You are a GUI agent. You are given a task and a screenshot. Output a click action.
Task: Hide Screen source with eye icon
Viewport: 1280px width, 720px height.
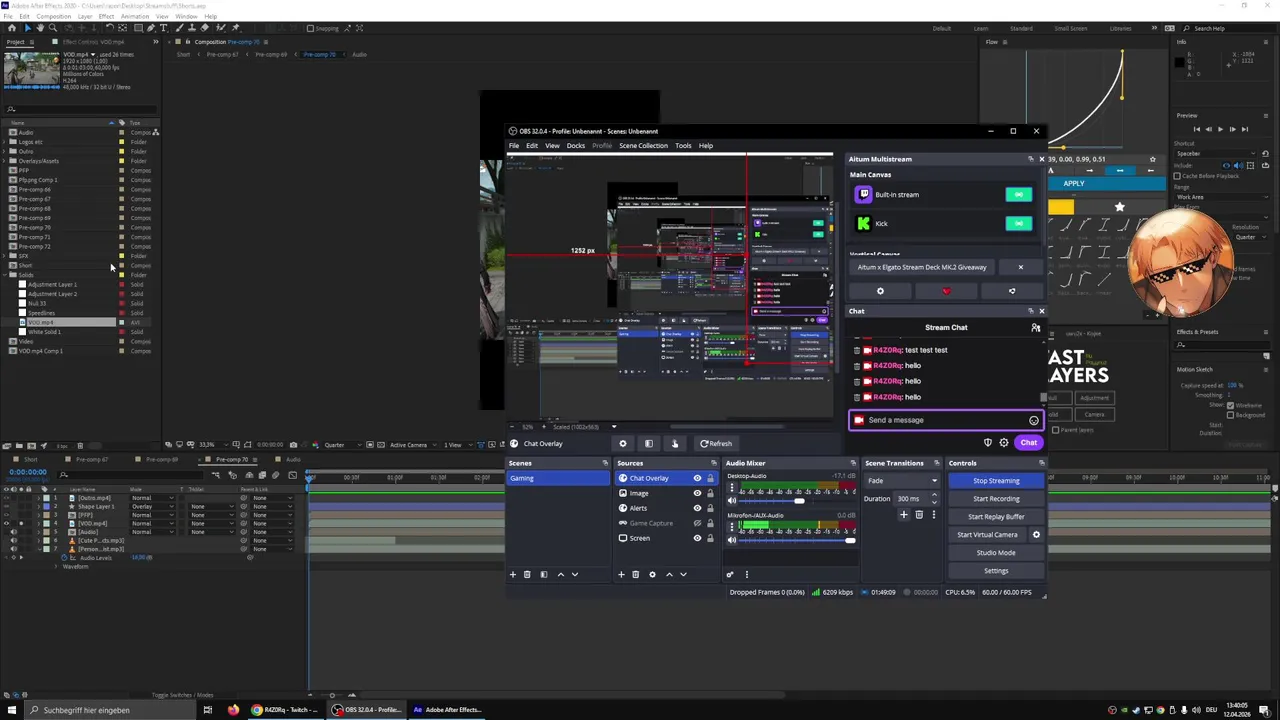point(697,538)
